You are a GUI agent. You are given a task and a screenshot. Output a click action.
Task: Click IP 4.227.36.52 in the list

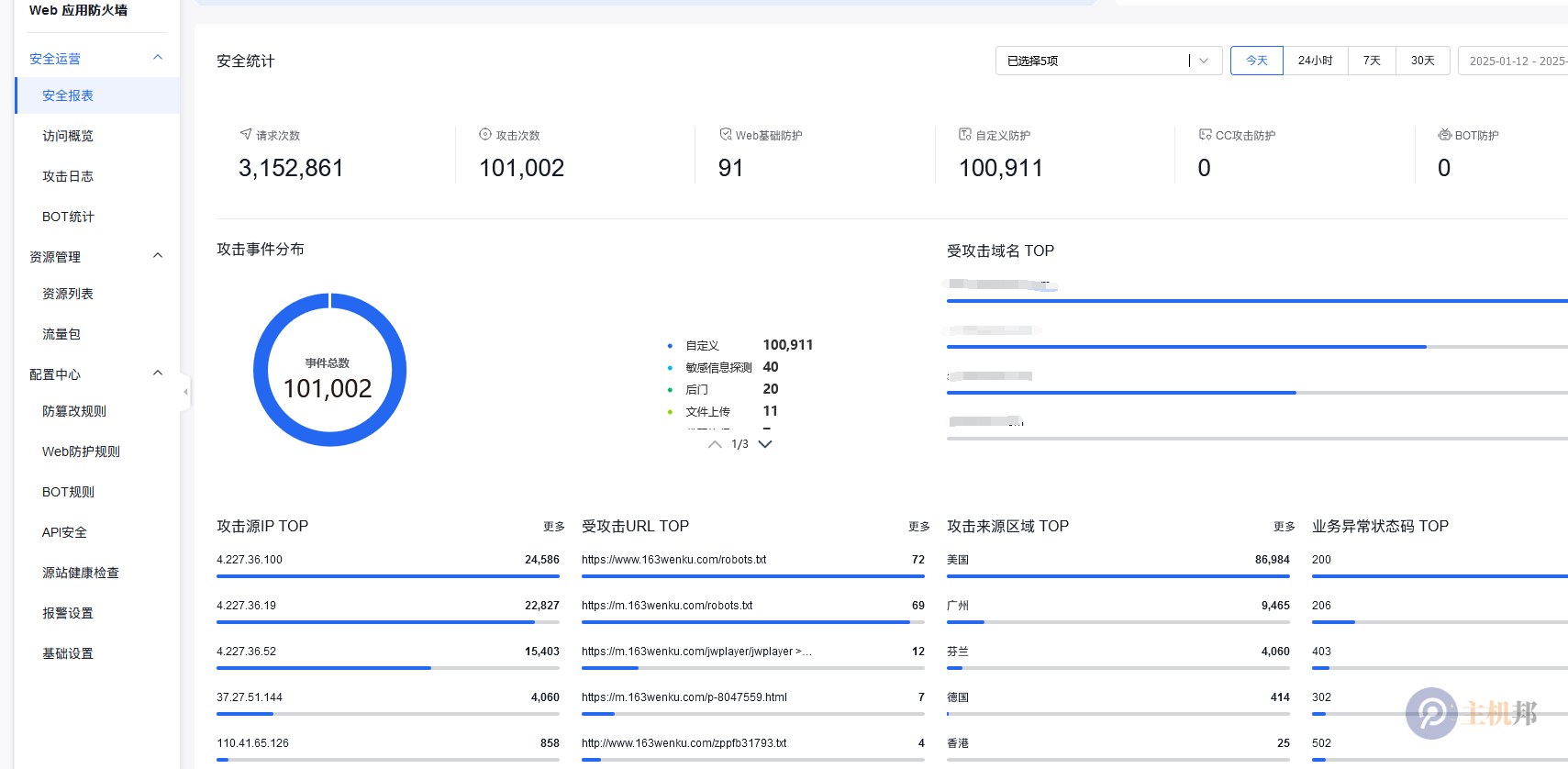pos(246,652)
